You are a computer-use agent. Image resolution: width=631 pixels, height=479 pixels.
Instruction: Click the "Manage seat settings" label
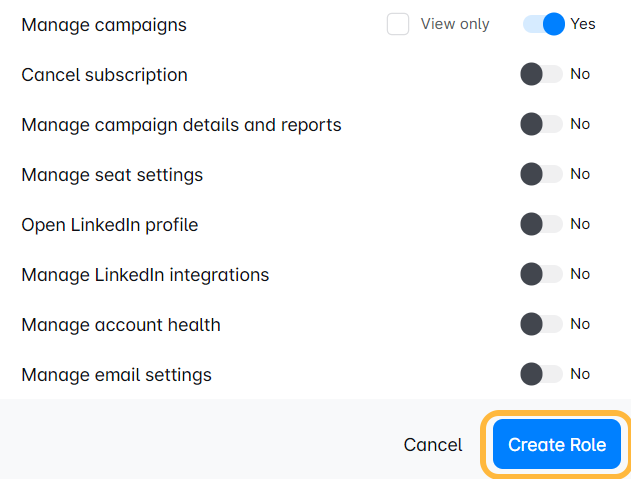(x=112, y=175)
